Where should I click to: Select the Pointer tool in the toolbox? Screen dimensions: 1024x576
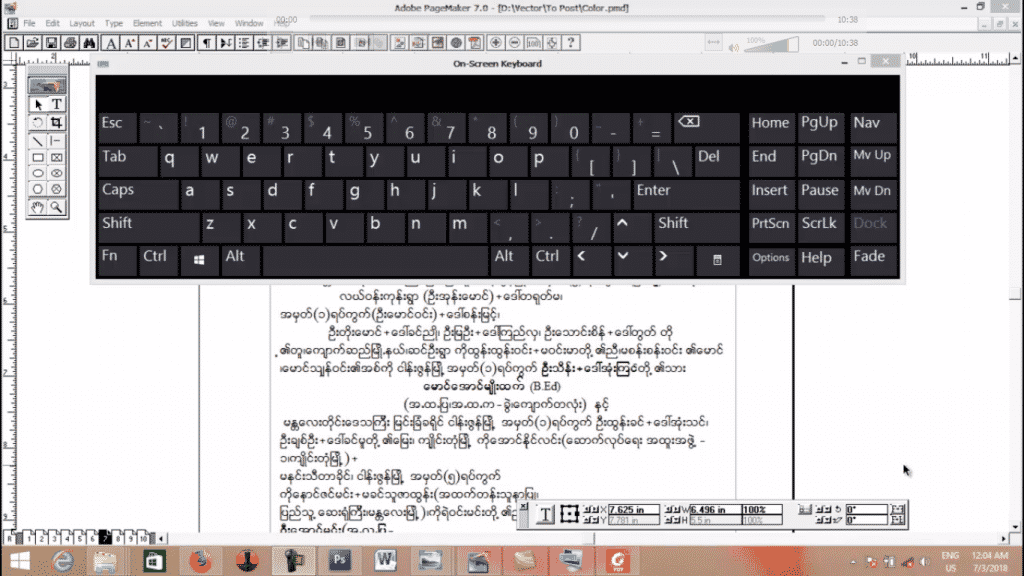coord(38,104)
